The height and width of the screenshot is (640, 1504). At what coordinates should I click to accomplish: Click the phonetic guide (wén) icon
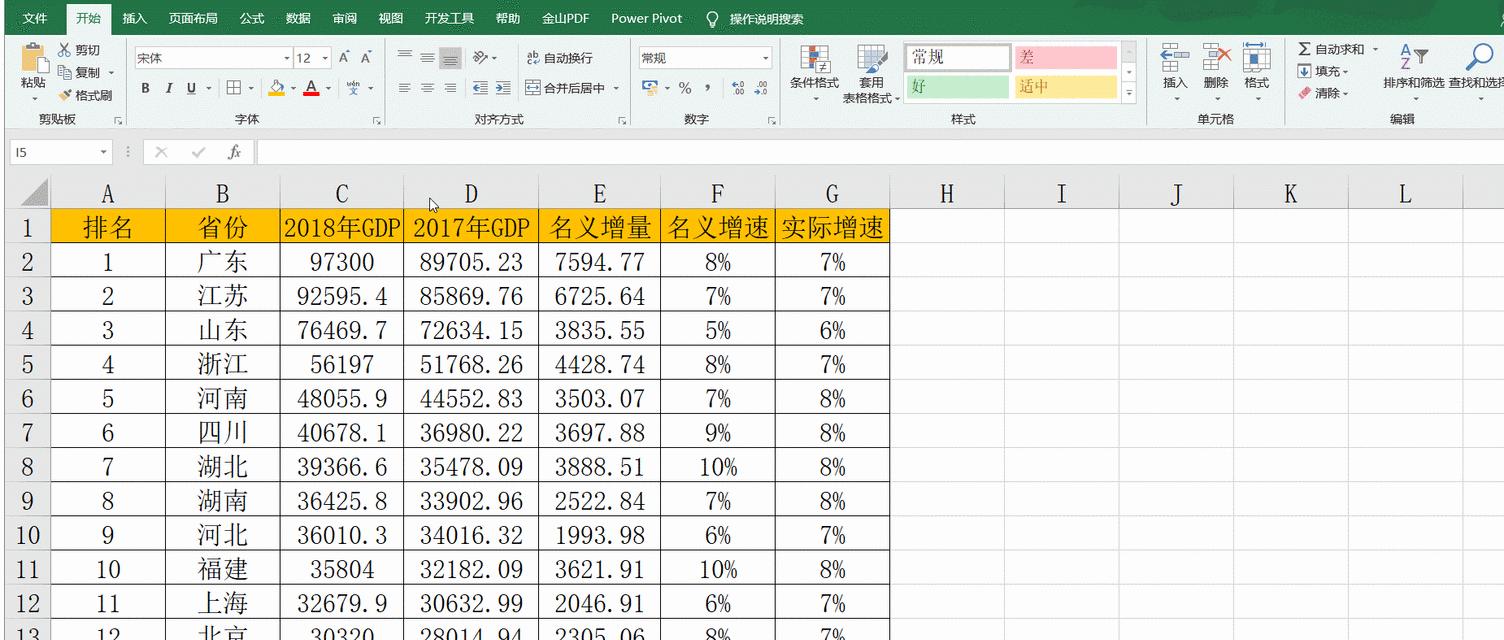pyautogui.click(x=354, y=88)
